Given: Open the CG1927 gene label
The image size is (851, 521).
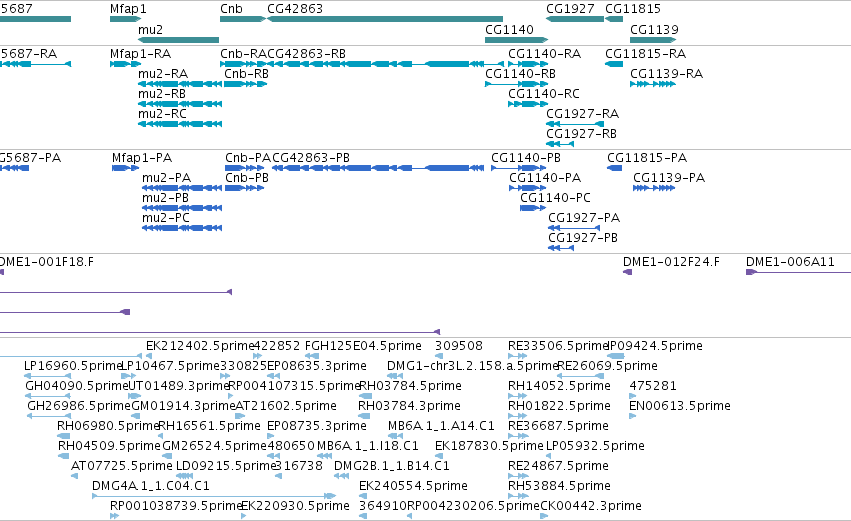Looking at the screenshot, I should pyautogui.click(x=570, y=9).
